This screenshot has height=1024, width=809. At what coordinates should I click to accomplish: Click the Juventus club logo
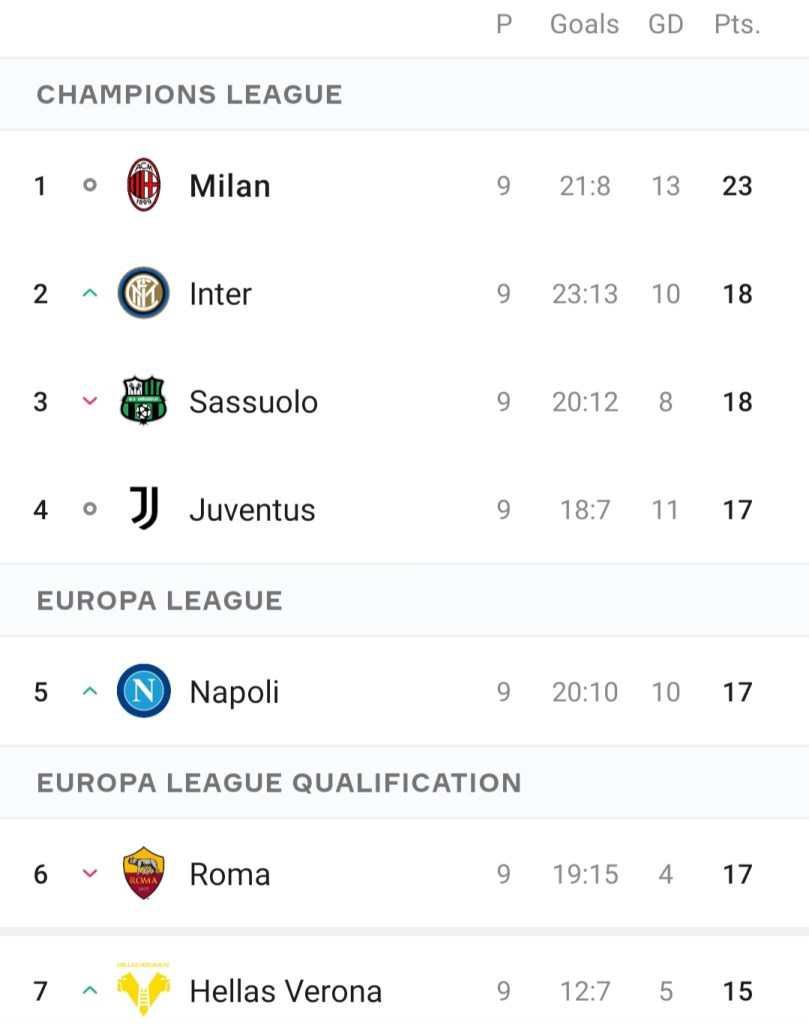(144, 509)
